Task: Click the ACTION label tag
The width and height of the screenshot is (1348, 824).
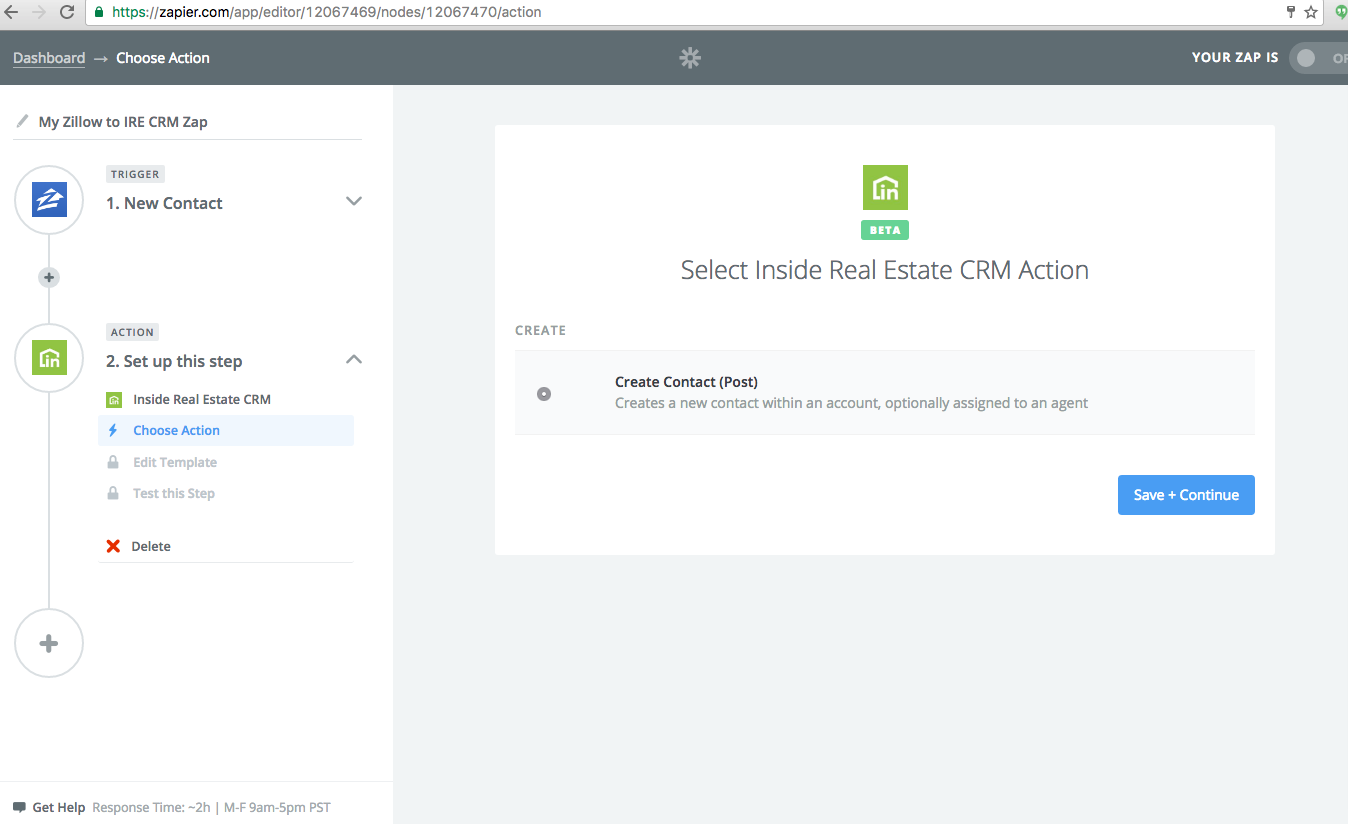Action: pyautogui.click(x=133, y=332)
